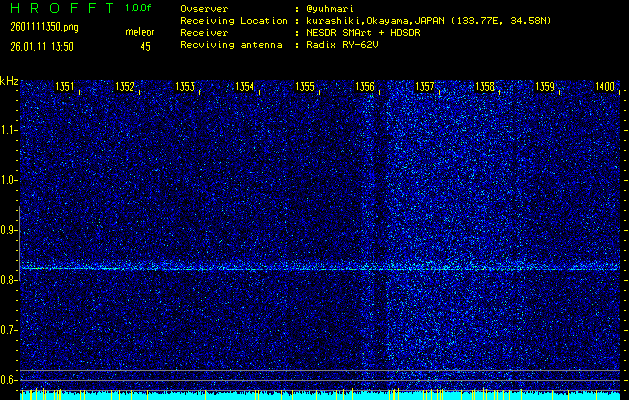629x400 pixels.
Task: Click the 1351 time marker
Action: [65, 87]
